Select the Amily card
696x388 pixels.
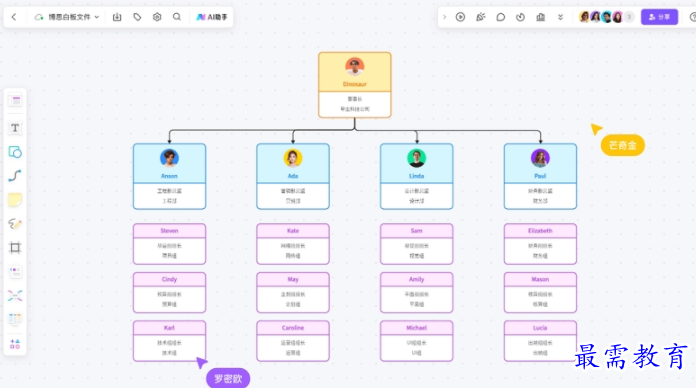pyautogui.click(x=416, y=292)
